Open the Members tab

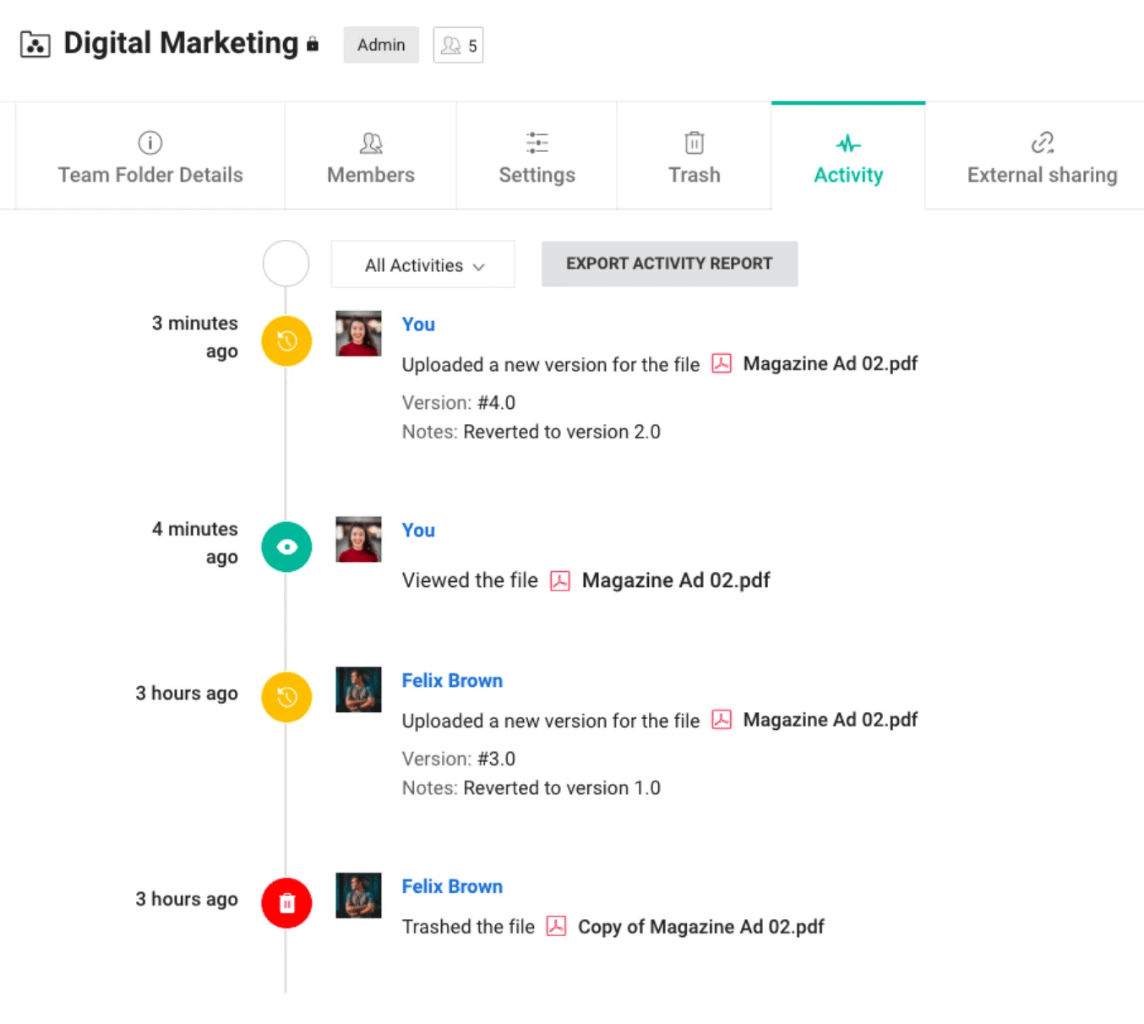pyautogui.click(x=370, y=158)
